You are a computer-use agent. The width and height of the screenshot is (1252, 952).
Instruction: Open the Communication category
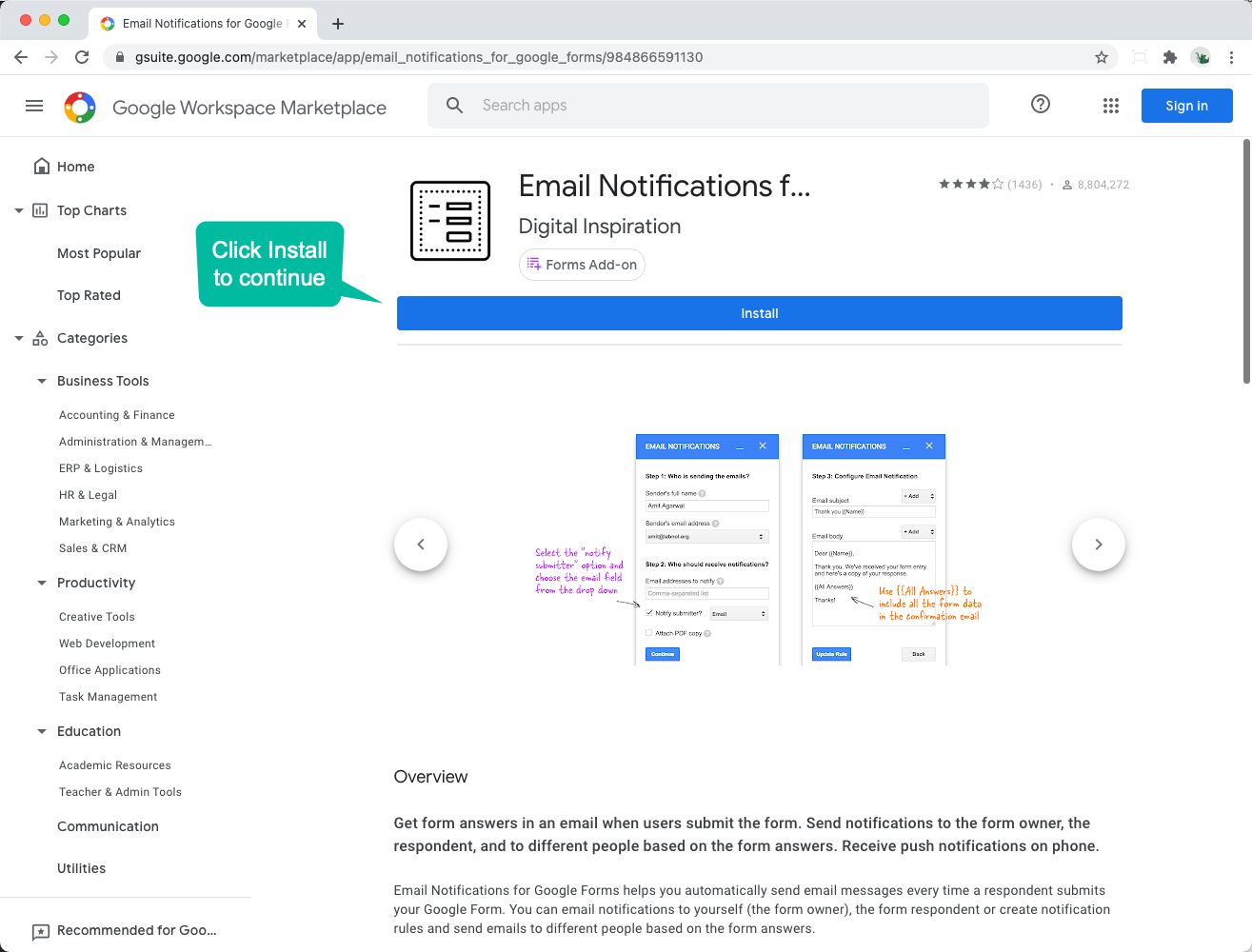pos(108,826)
